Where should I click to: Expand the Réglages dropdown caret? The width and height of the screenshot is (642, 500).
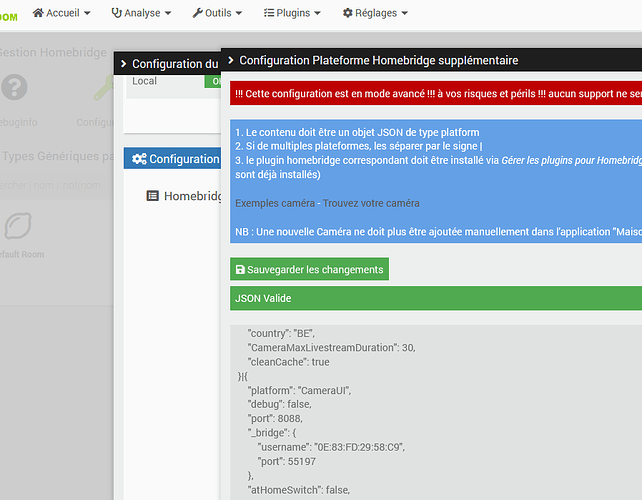[405, 13]
